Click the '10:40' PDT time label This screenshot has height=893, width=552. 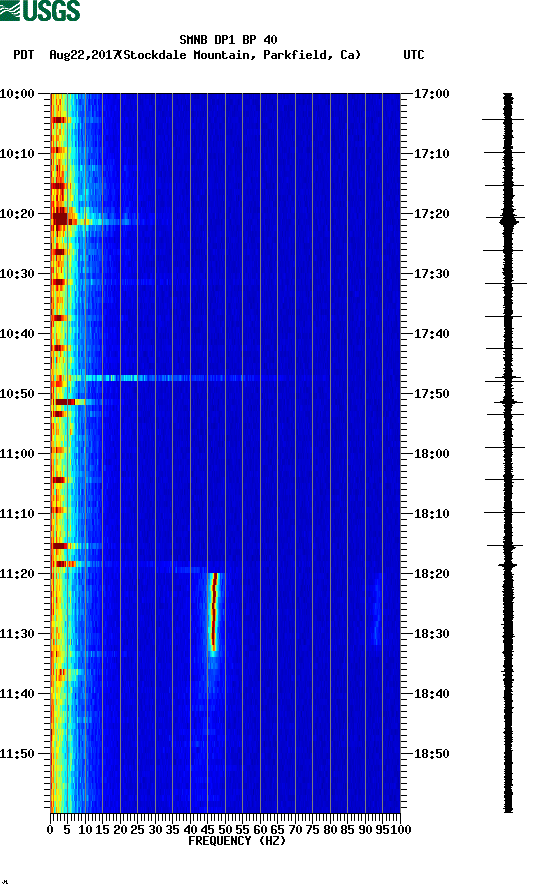point(17,334)
